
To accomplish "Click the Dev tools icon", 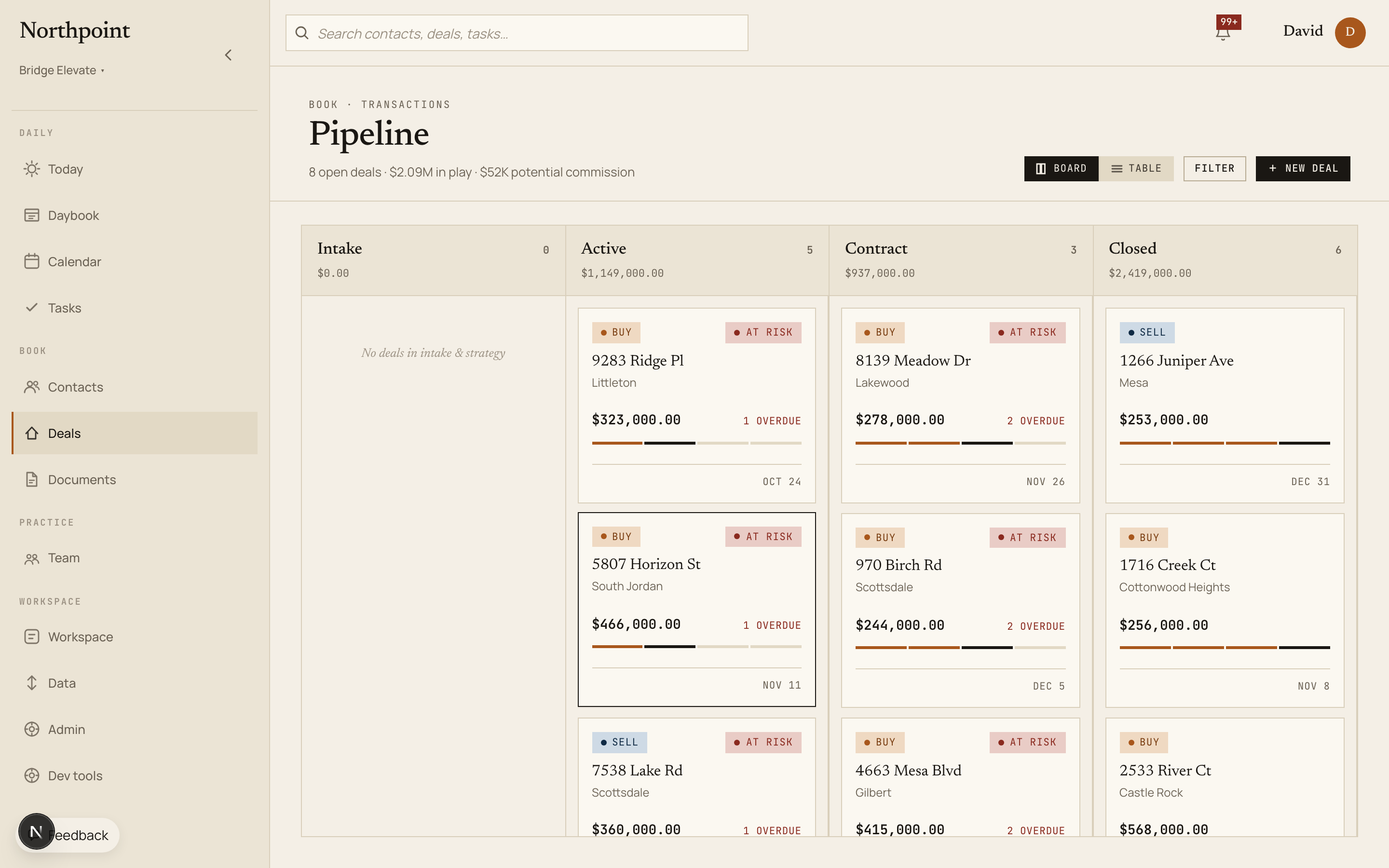I will [x=31, y=775].
